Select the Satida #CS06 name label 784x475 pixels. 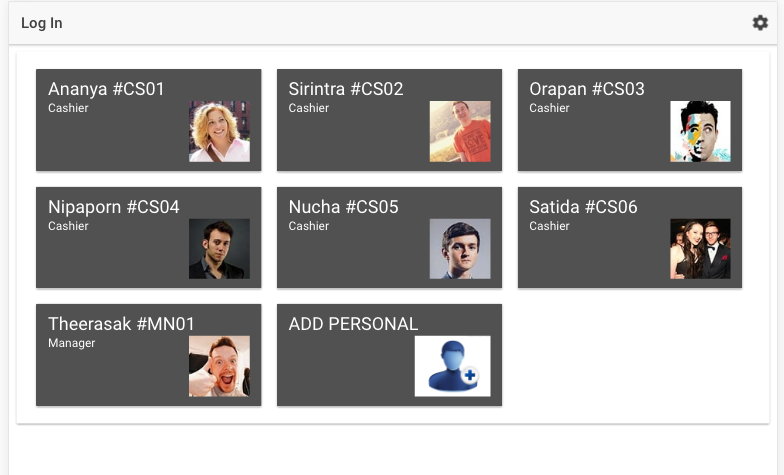(x=583, y=207)
